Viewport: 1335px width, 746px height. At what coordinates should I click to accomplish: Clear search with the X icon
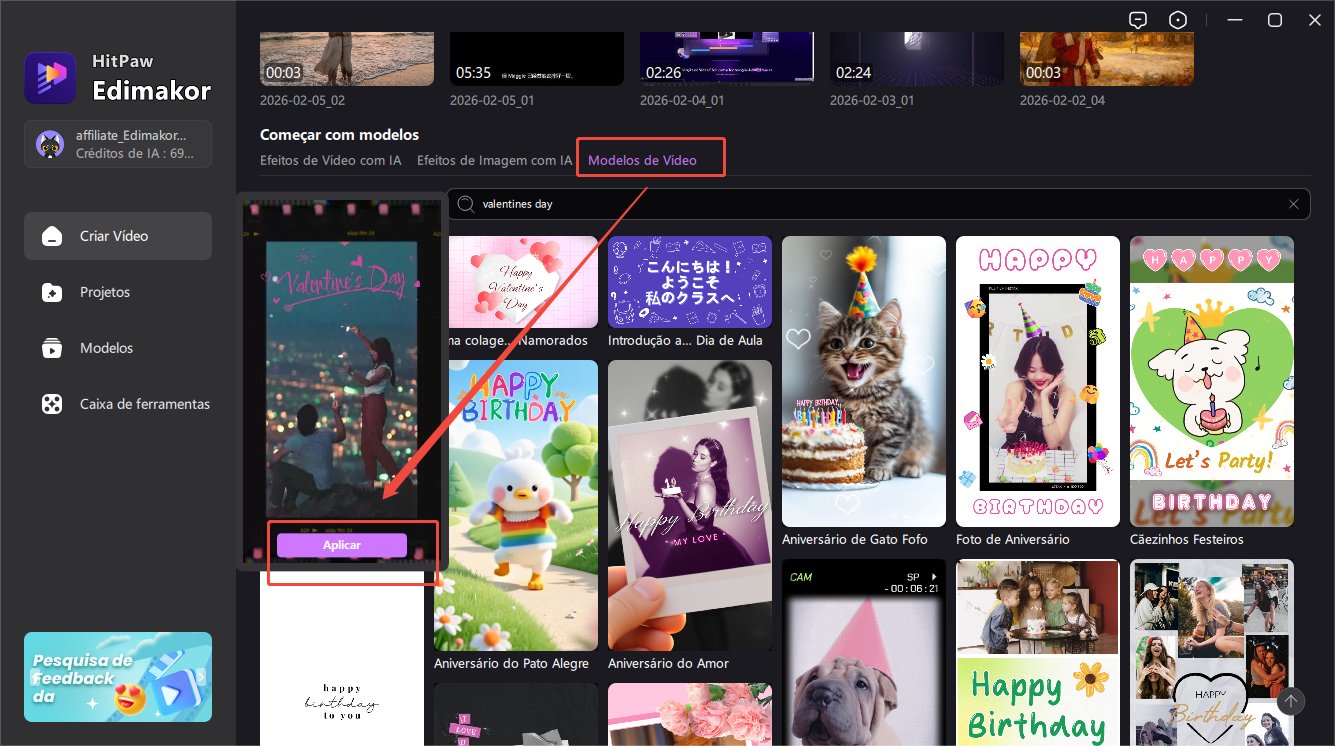click(x=1293, y=204)
